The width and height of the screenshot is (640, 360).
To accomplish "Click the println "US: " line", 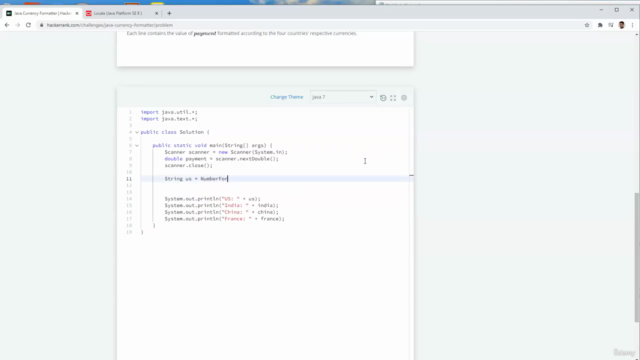I will point(212,199).
